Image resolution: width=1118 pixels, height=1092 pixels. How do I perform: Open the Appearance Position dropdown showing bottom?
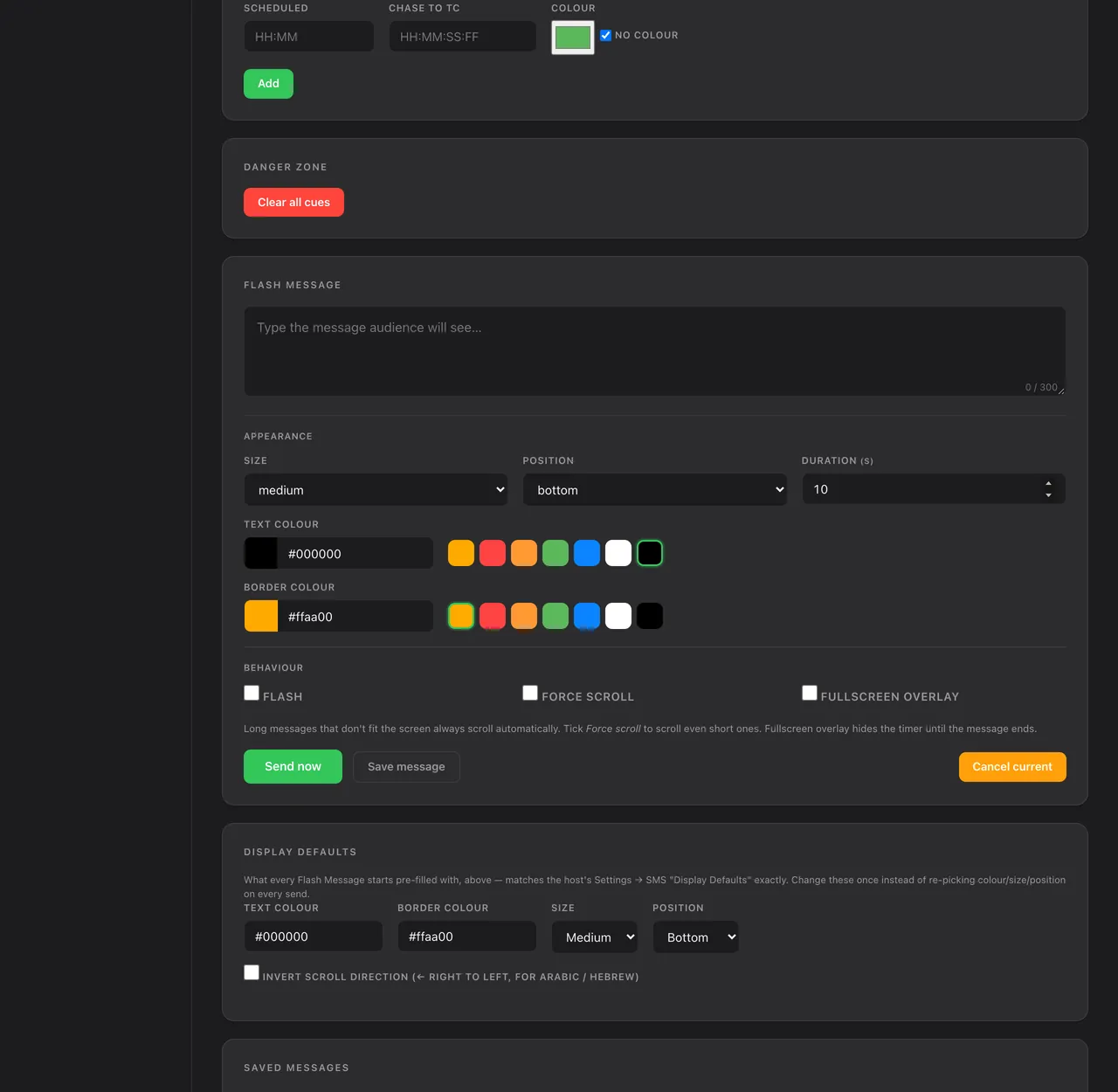[655, 490]
